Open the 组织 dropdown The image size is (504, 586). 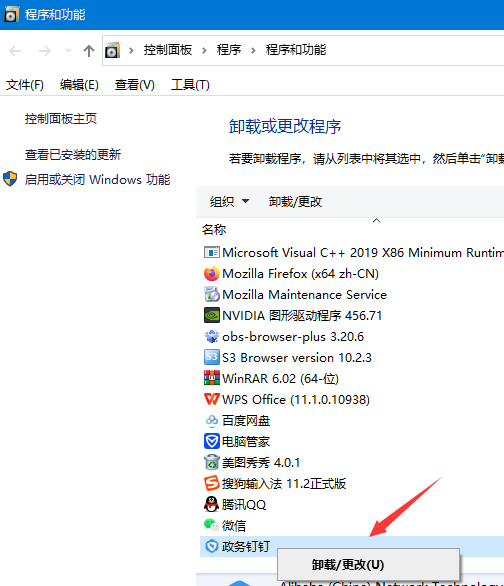[x=229, y=202]
